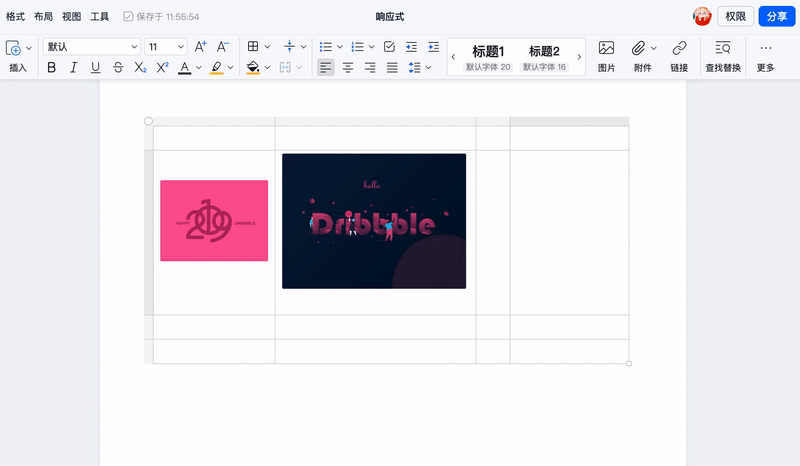Apply the 标题2 heading style
The width and height of the screenshot is (800, 466).
click(544, 57)
